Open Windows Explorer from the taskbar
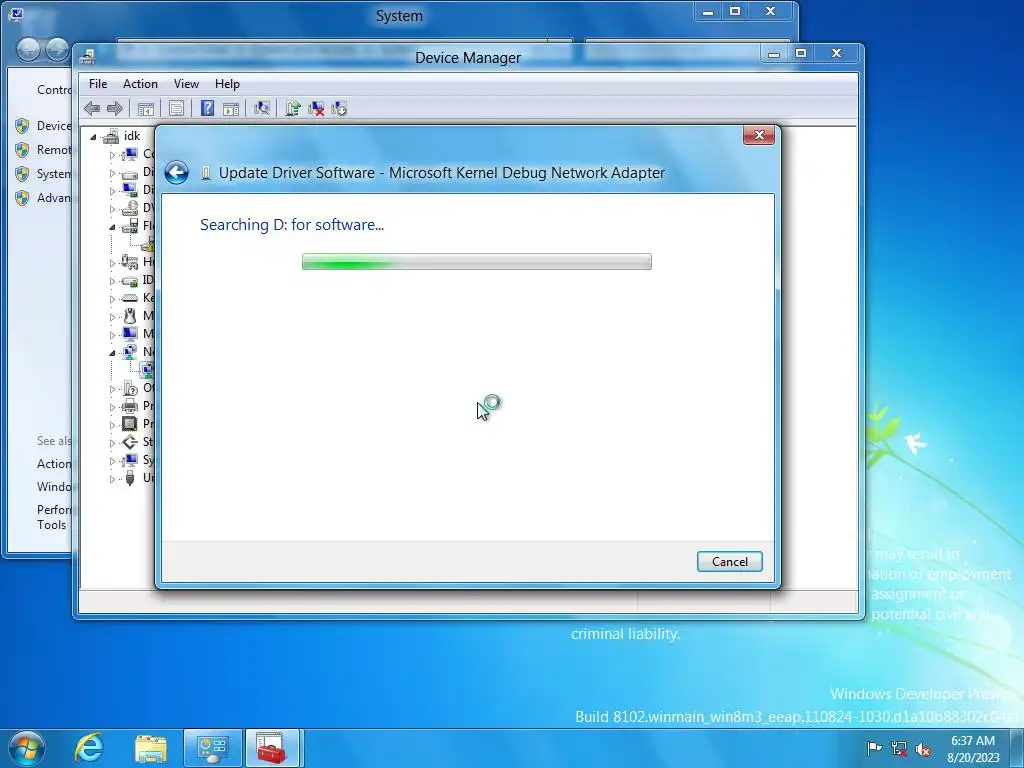The height and width of the screenshot is (768, 1024). (151, 748)
